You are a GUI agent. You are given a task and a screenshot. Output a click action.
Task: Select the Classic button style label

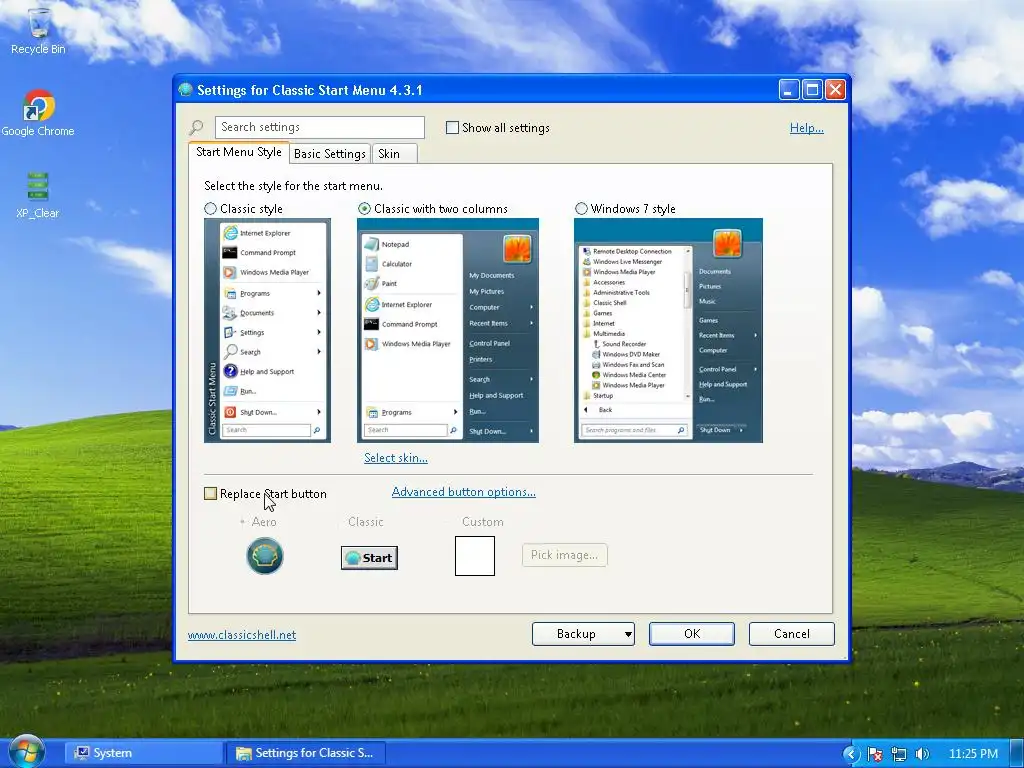[366, 522]
